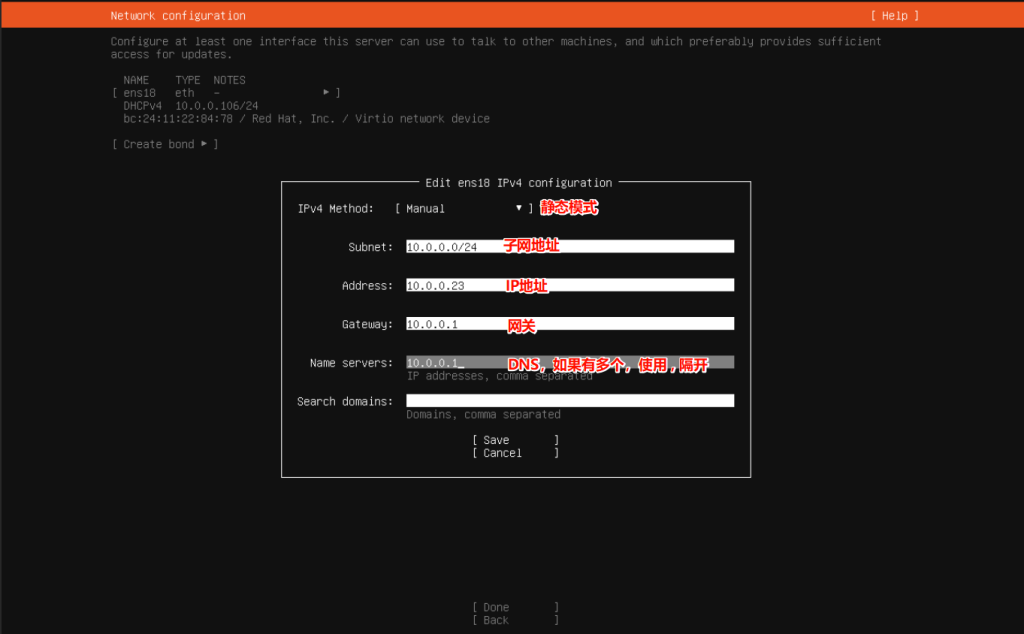The image size is (1024, 634).
Task: Select Back at the bottom
Action: pyautogui.click(x=514, y=620)
